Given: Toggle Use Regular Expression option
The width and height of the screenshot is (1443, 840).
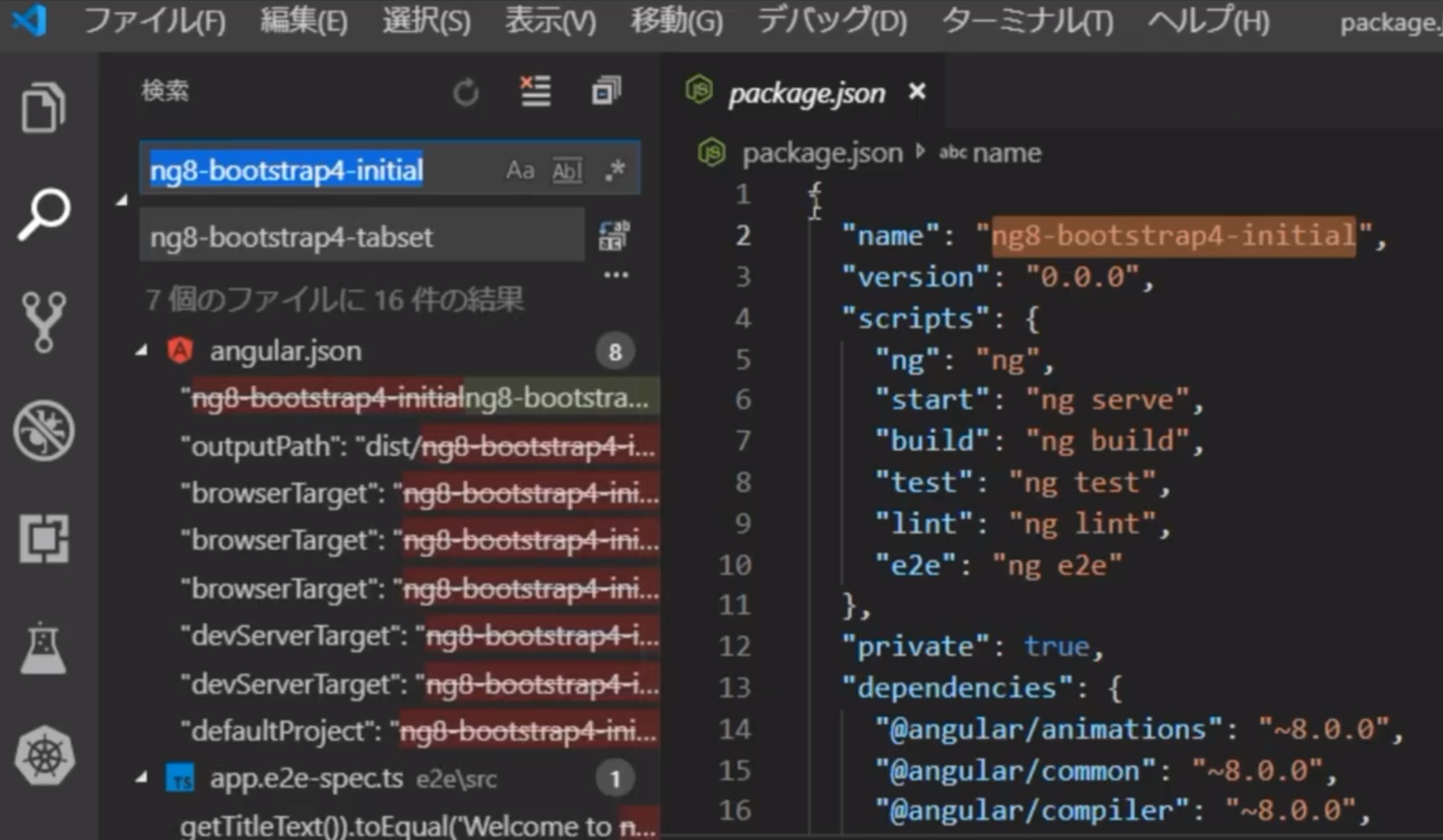Looking at the screenshot, I should pyautogui.click(x=615, y=170).
